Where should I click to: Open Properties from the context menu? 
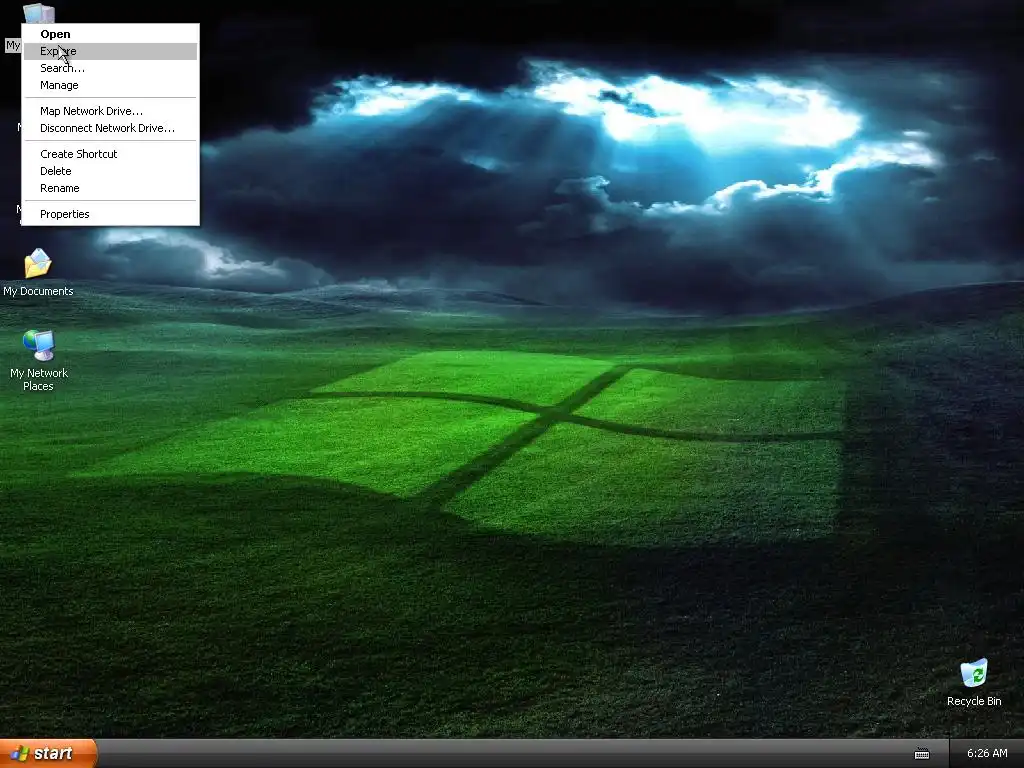click(110, 214)
